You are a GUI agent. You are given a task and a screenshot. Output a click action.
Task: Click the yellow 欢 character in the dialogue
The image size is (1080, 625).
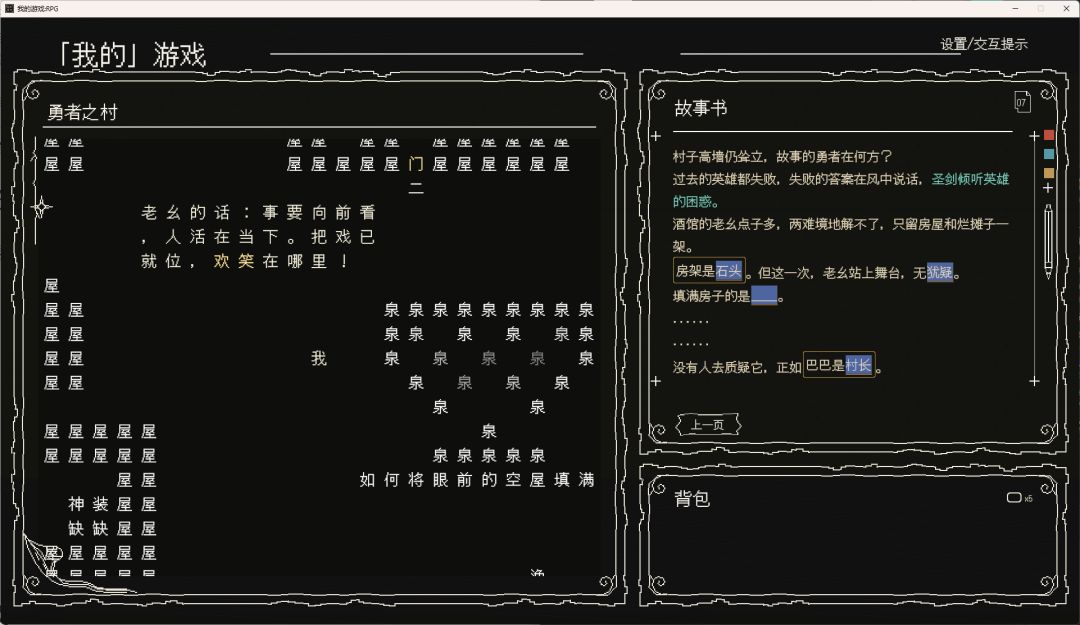tap(221, 261)
